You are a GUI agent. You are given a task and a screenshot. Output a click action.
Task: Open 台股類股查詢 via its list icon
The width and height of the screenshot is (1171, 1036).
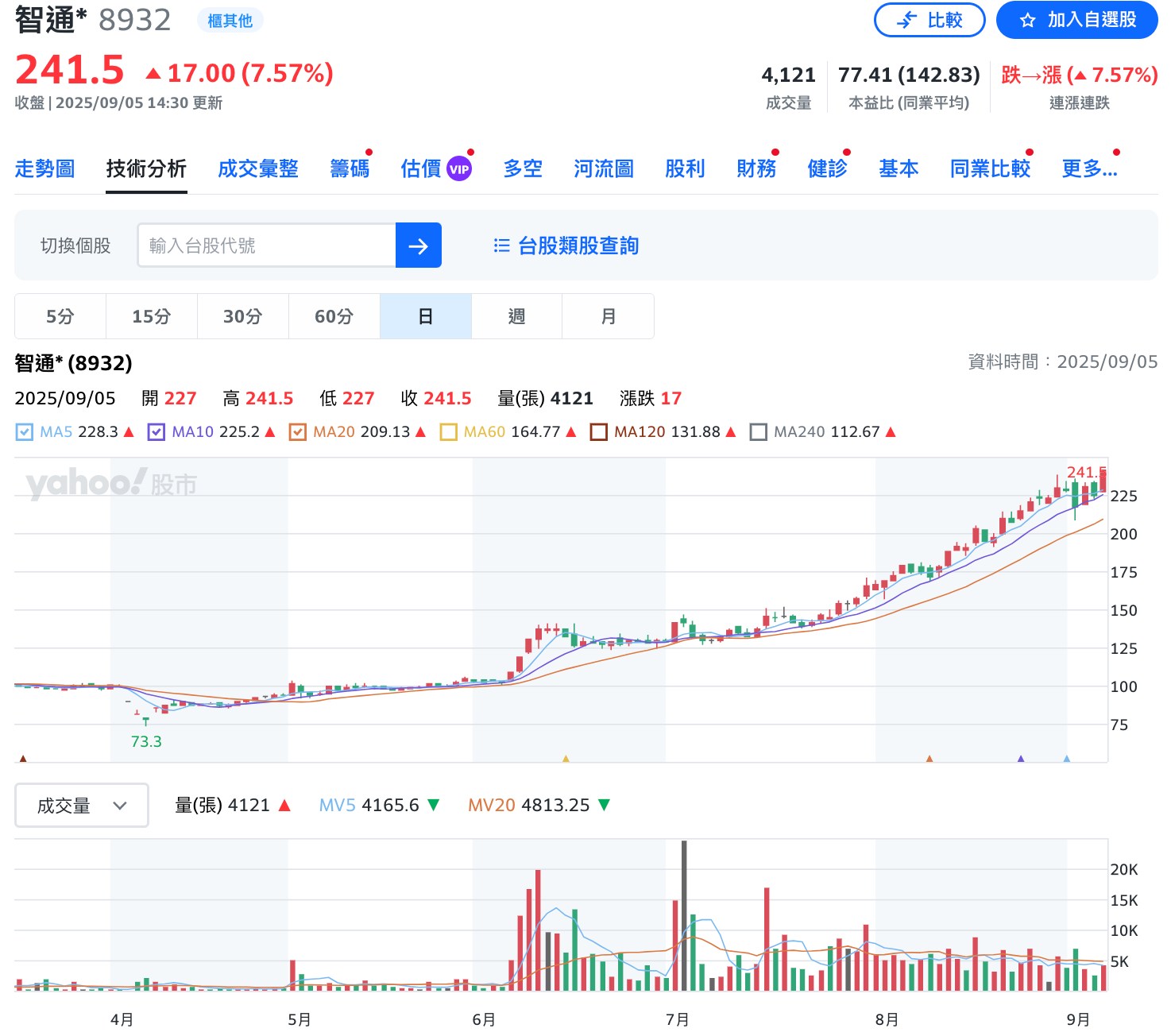click(x=501, y=245)
